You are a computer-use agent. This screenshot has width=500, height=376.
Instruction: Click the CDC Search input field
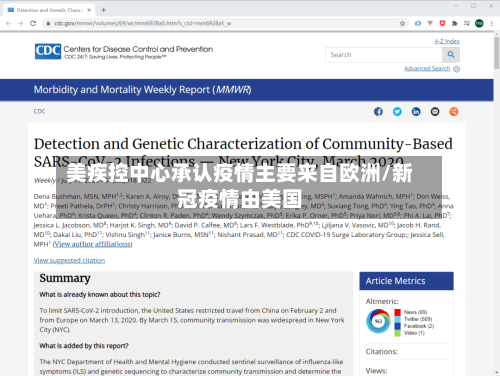384,55
